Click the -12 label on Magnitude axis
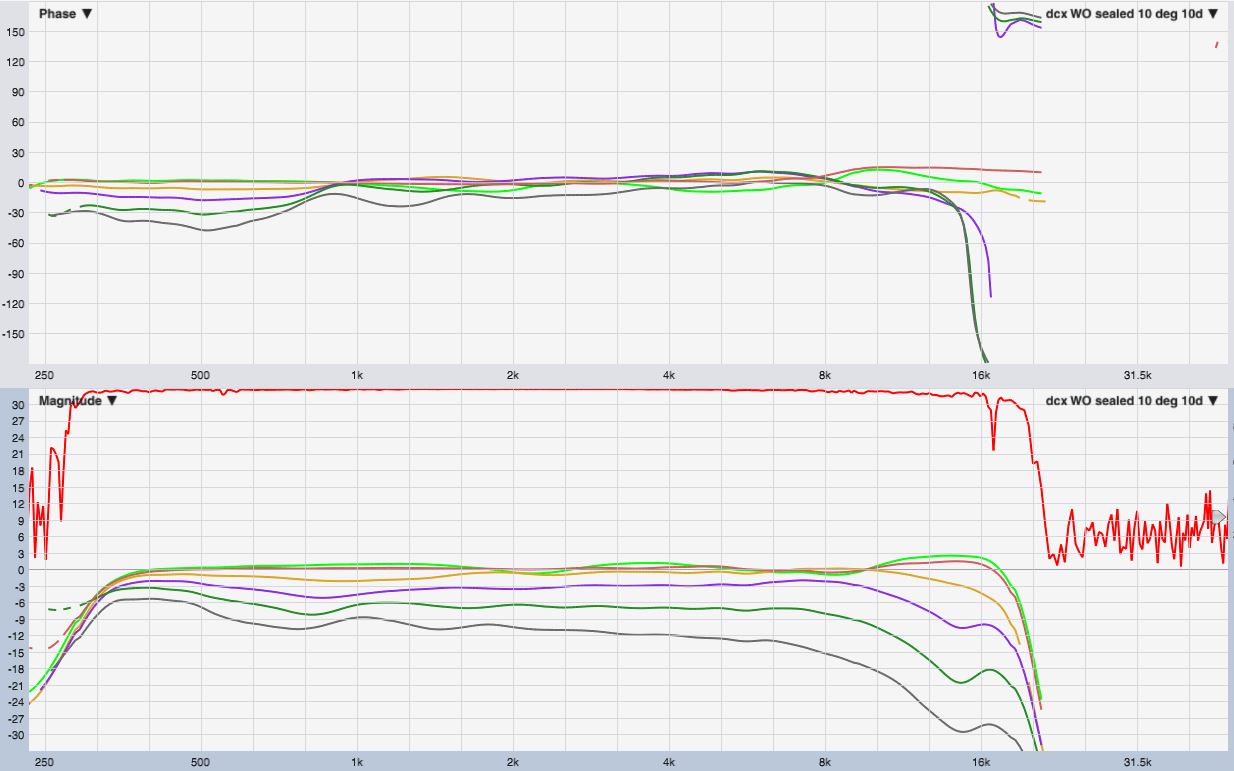The height and width of the screenshot is (771, 1234). [x=15, y=636]
